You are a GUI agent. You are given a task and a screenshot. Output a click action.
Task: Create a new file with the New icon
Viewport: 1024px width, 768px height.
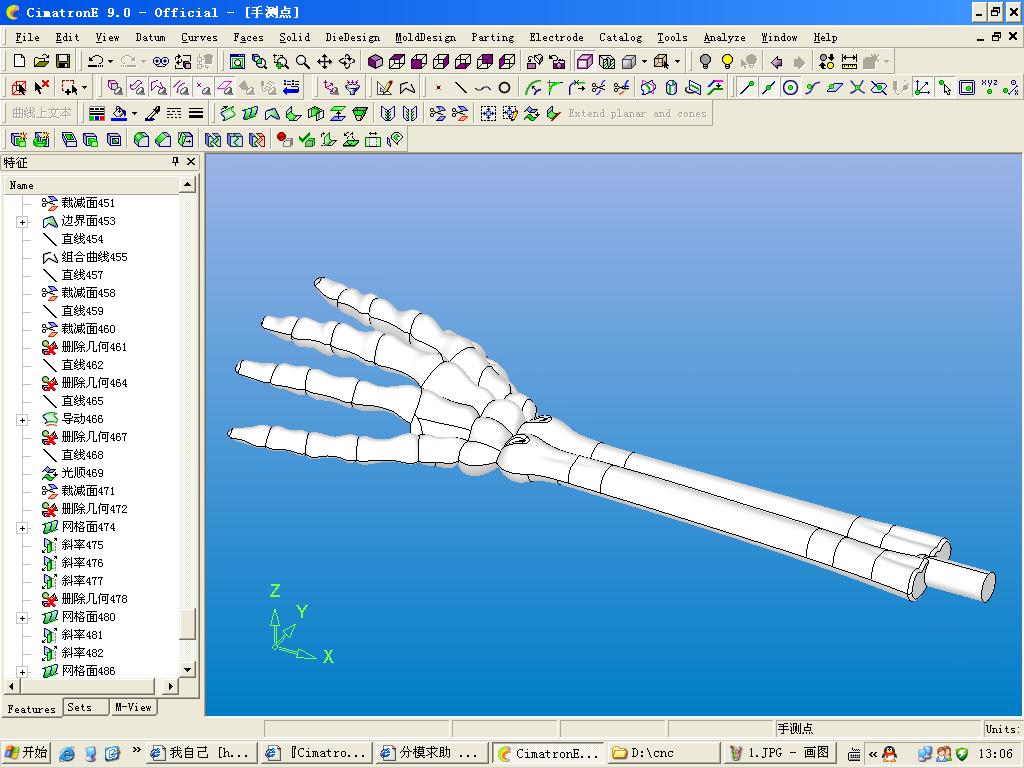click(x=20, y=61)
